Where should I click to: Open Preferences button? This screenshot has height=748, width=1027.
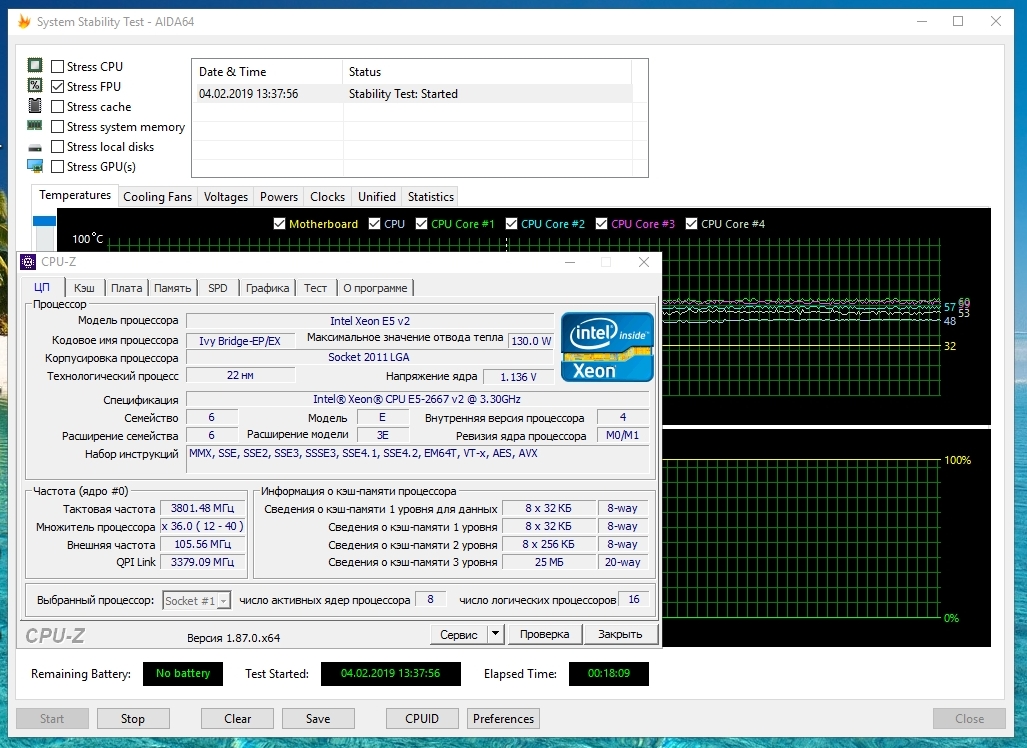pos(503,719)
